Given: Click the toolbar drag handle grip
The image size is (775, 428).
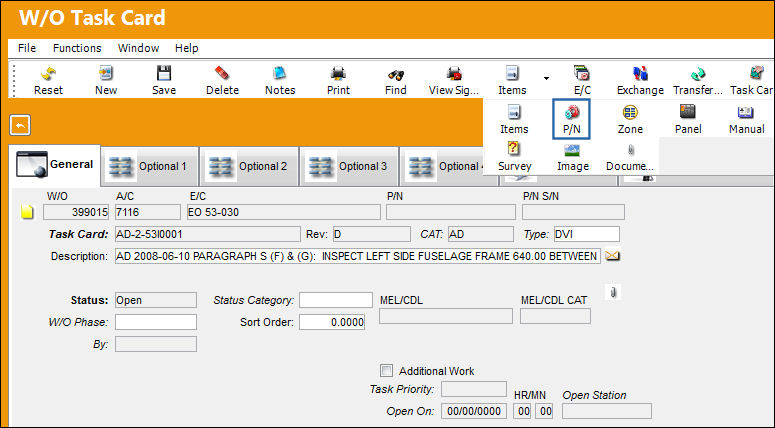Looking at the screenshot, I should point(14,80).
